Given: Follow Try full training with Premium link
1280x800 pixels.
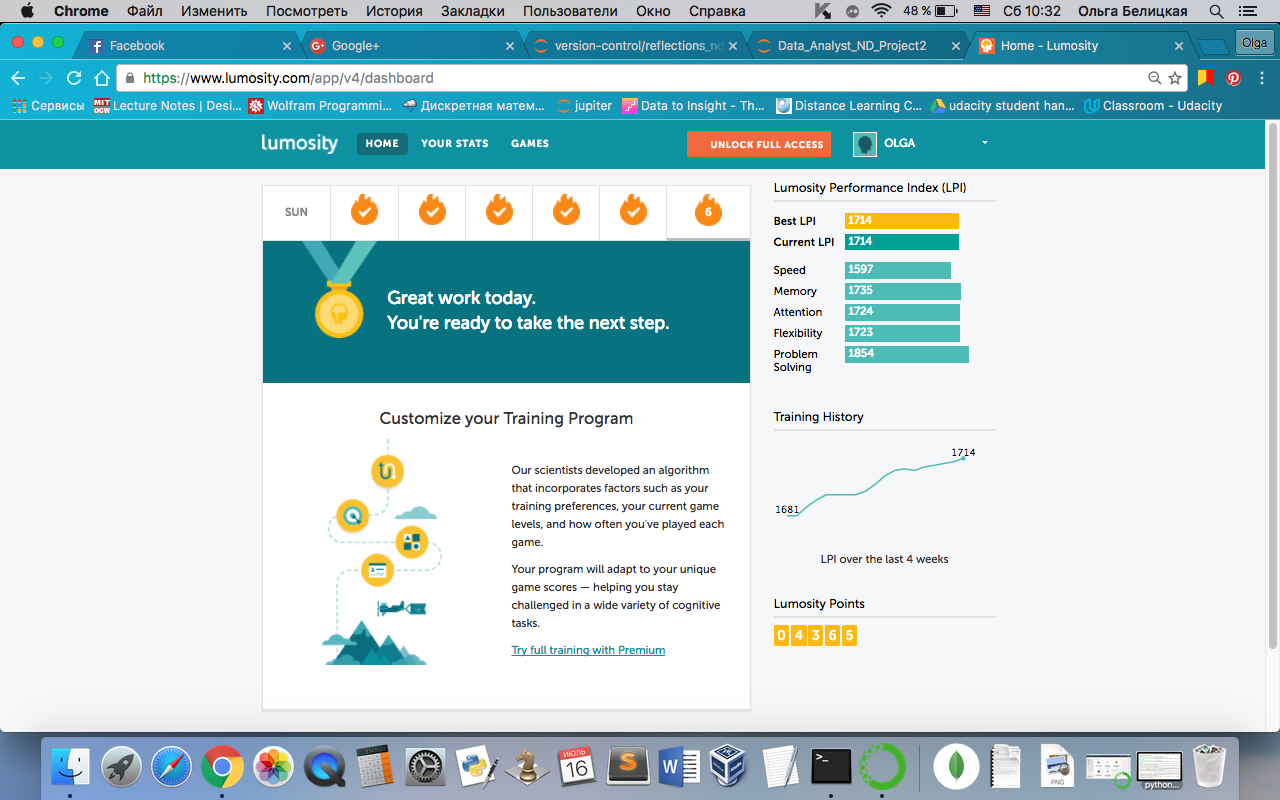Looking at the screenshot, I should tap(588, 650).
